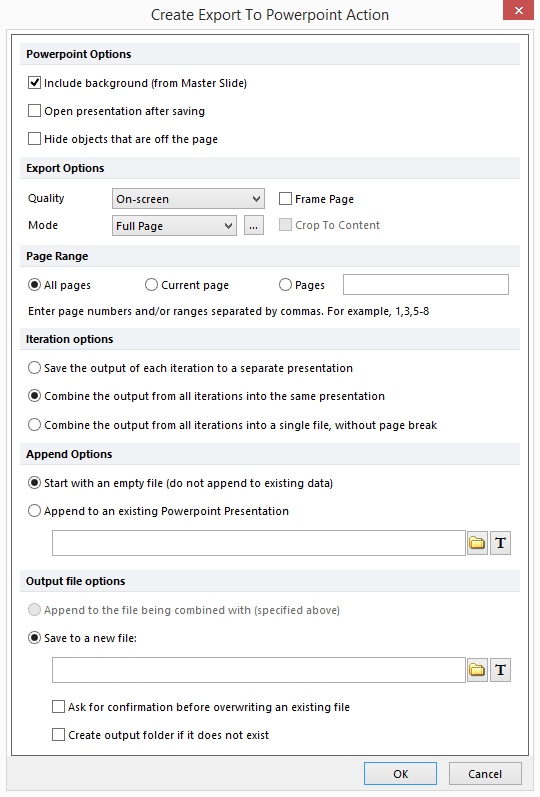
Task: Click the Output file options section header
Action: click(x=270, y=581)
